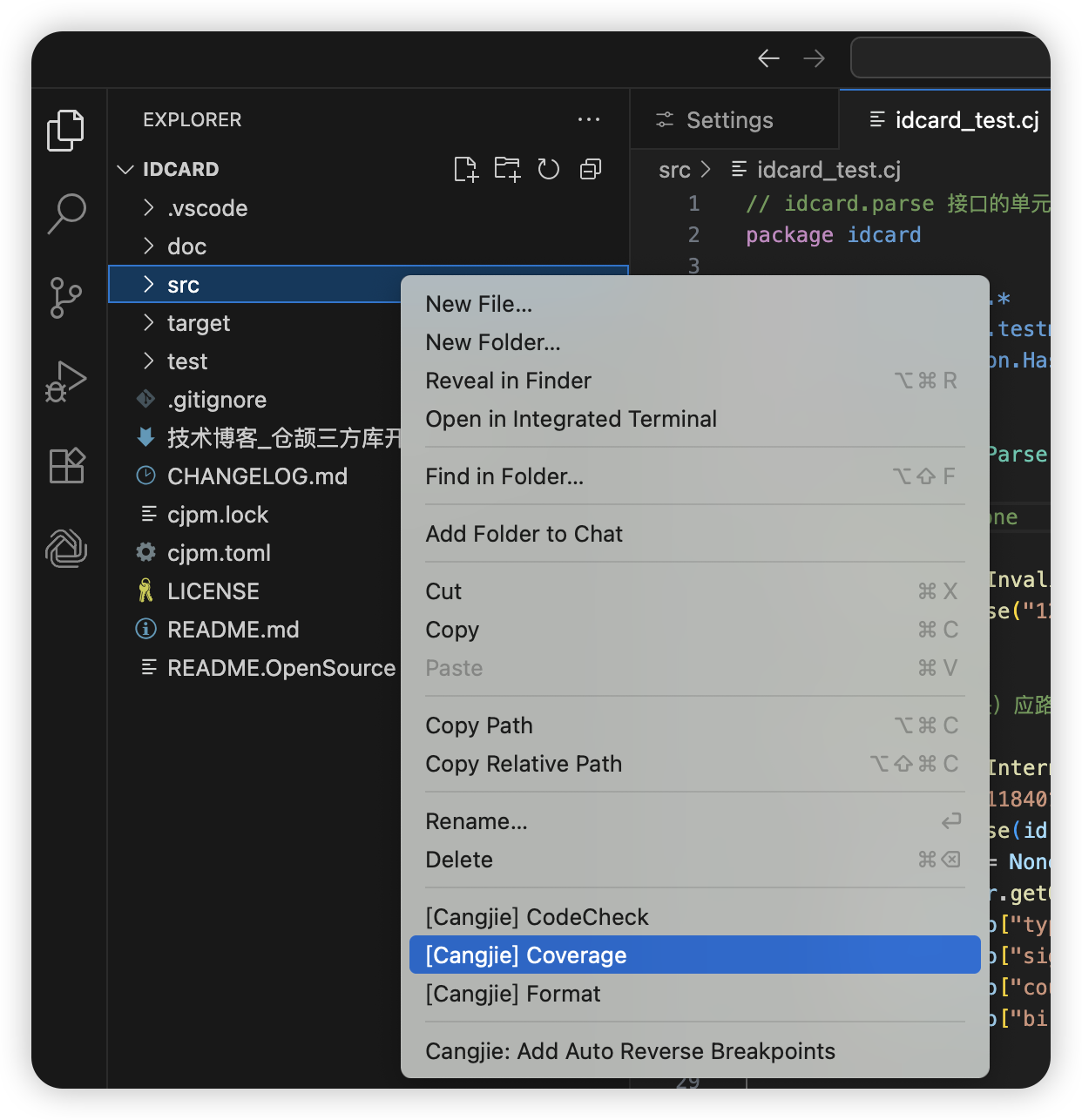
Task: Click idcard_test.cj in the breadcrumb
Action: coord(828,170)
